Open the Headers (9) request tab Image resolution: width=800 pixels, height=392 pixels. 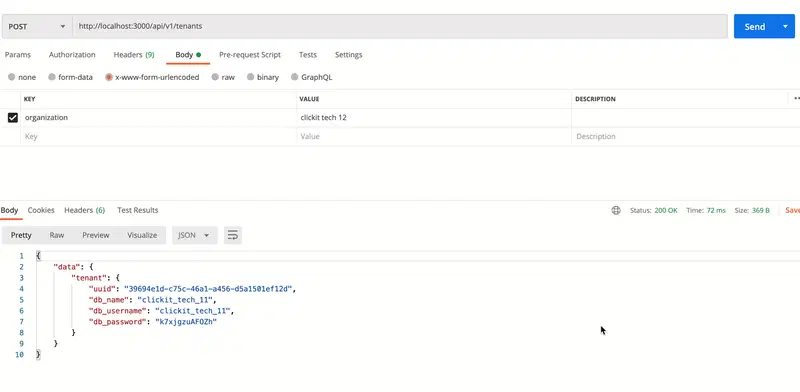pos(134,55)
